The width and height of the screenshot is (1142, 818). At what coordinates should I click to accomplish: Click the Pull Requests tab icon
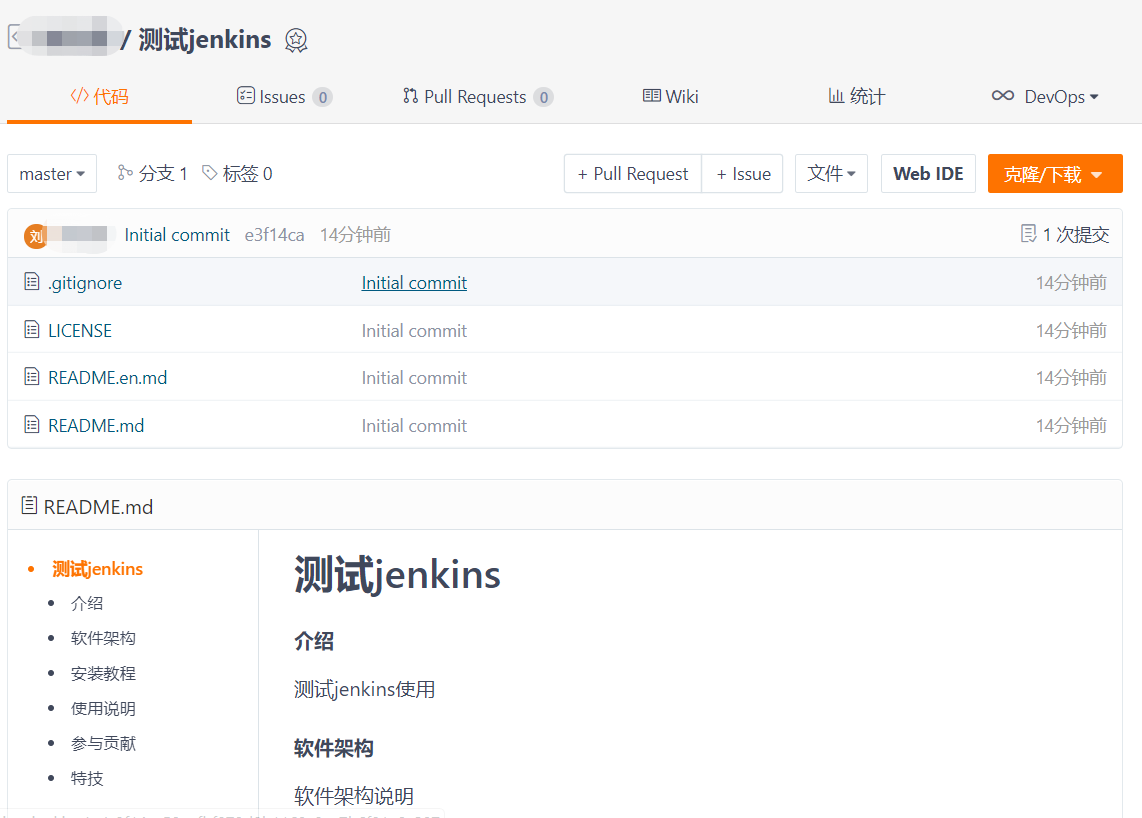tap(411, 95)
